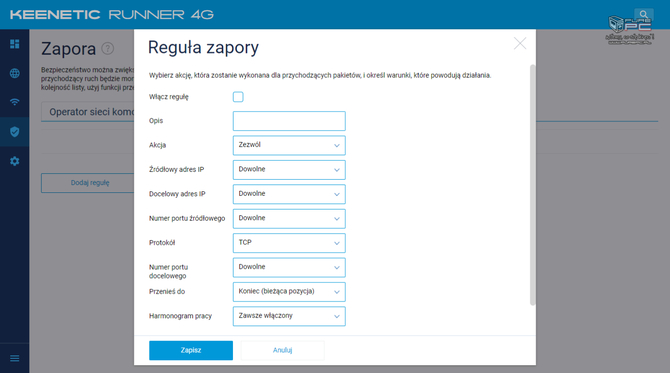Screen dimensions: 670x373
Task: Select the Operator sieci komórkowej tab
Action: (88, 112)
